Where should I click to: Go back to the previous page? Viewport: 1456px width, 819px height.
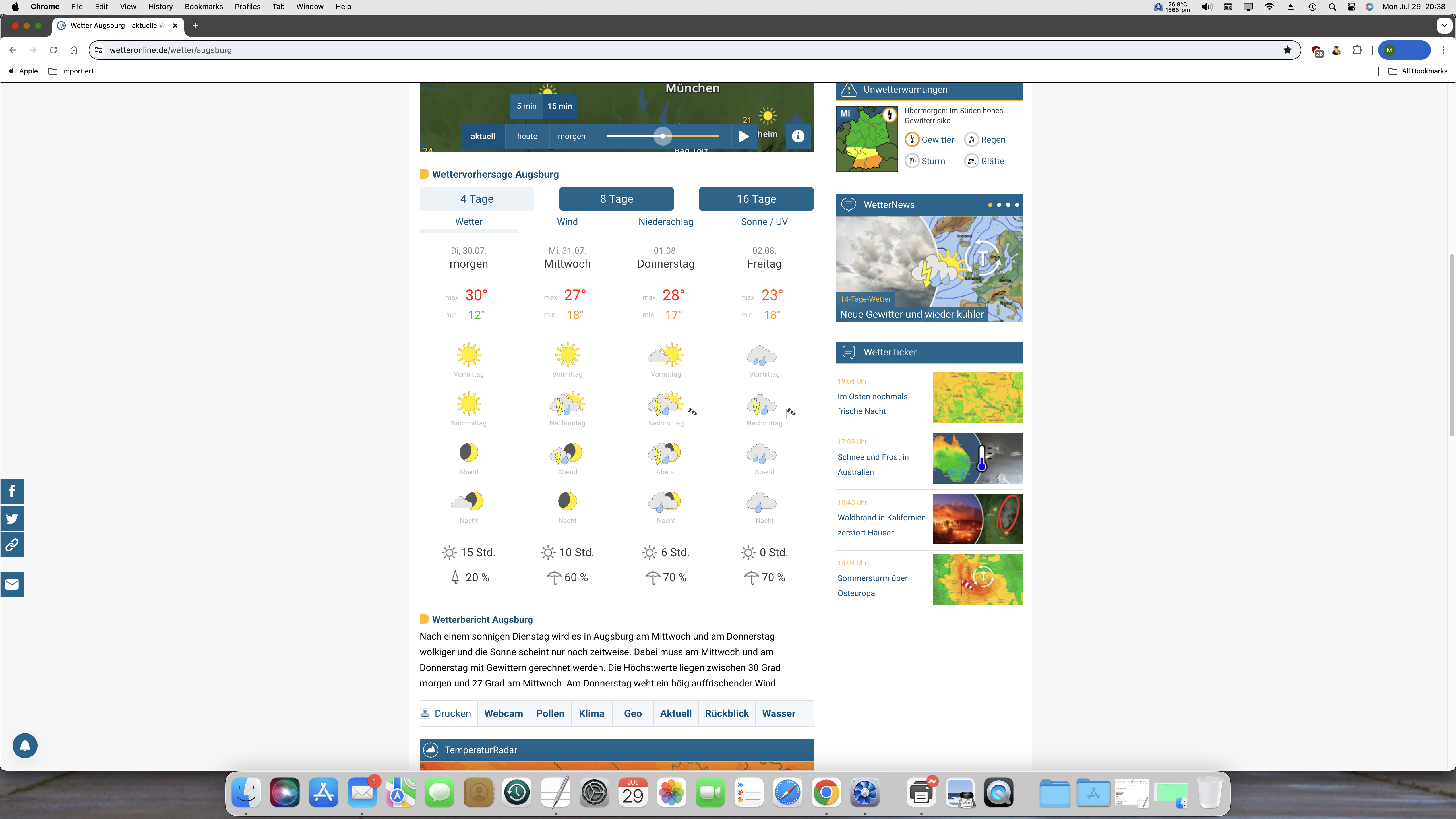pyautogui.click(x=13, y=50)
